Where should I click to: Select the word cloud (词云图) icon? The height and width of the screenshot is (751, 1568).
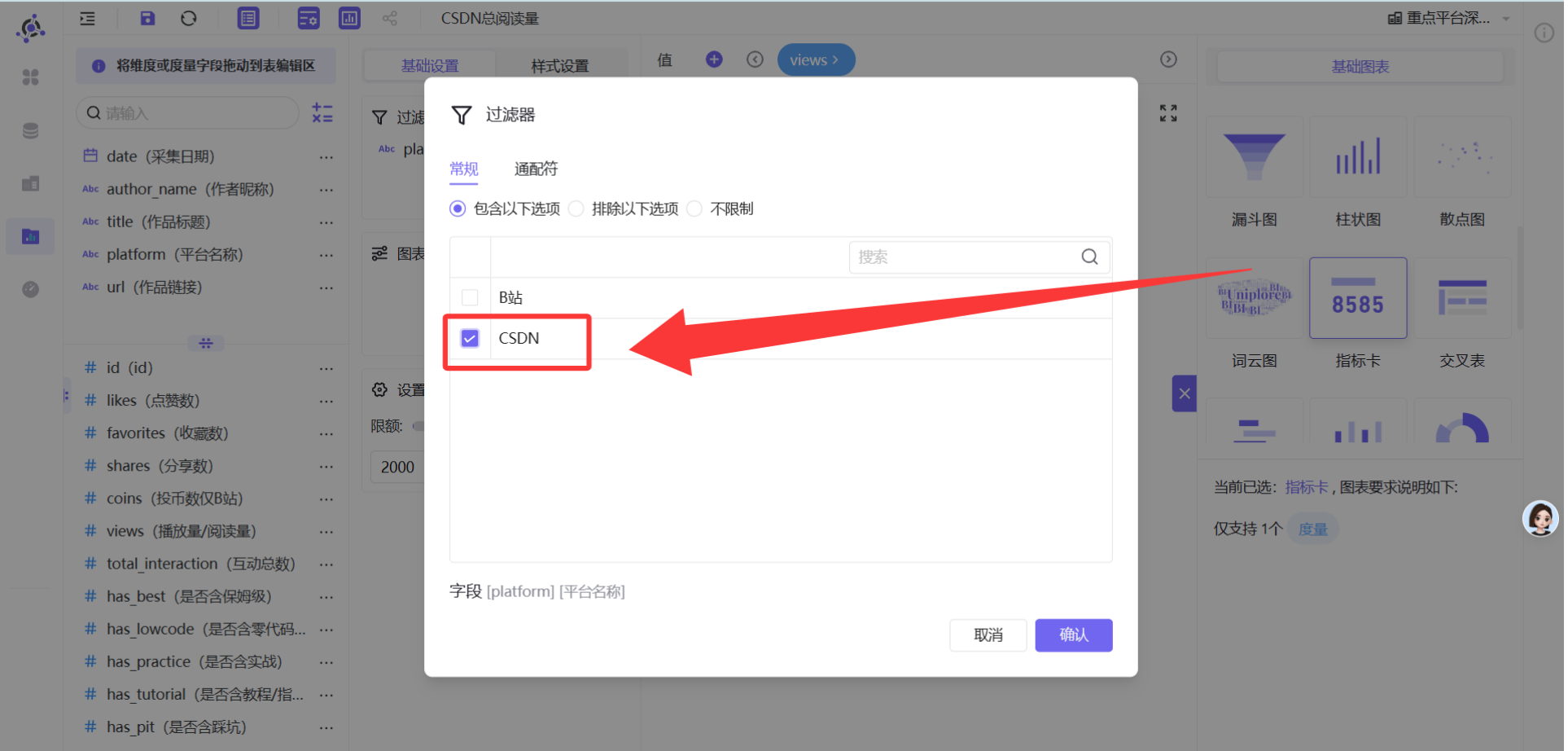[1255, 298]
